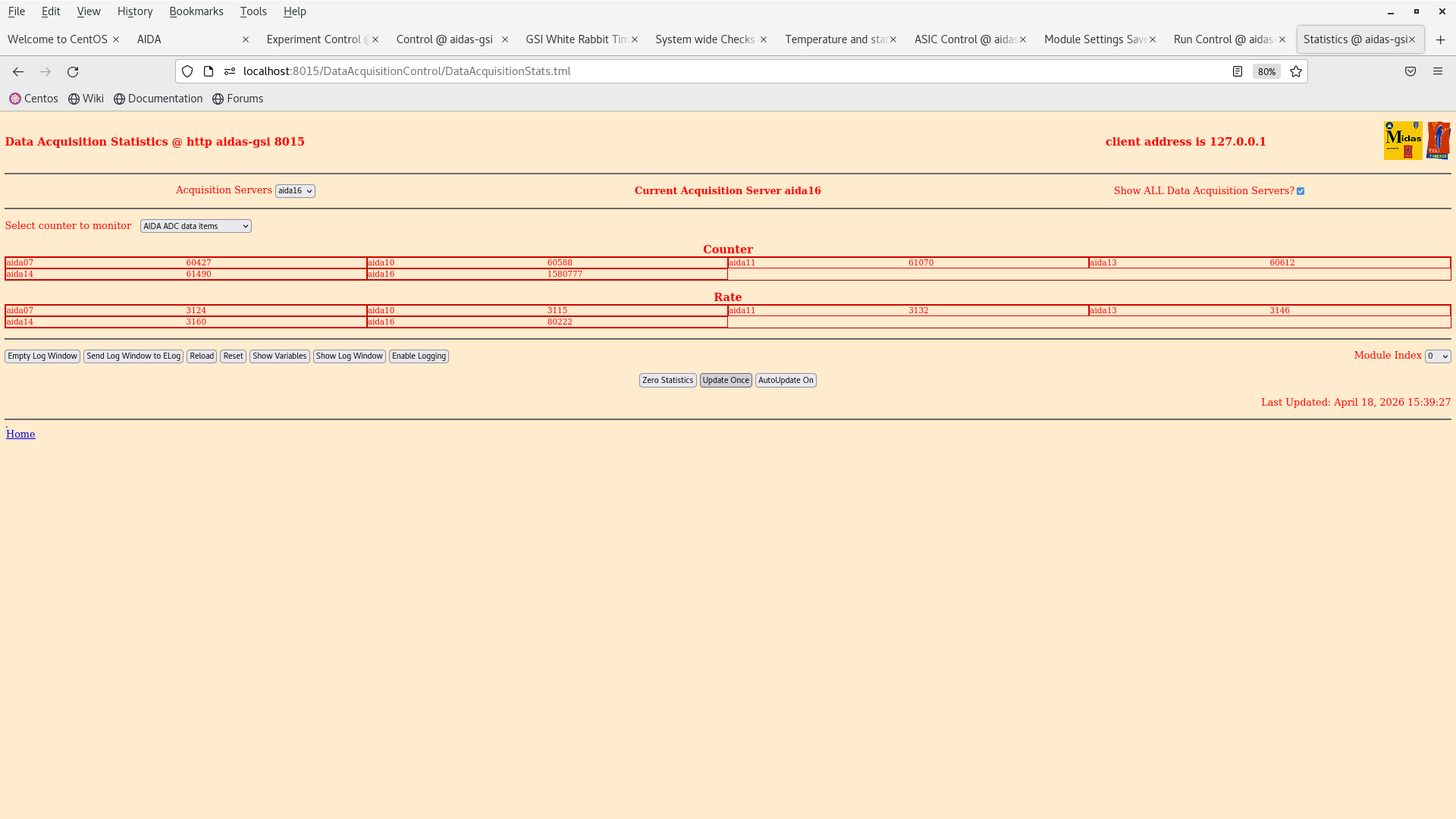Open the counter selector showing AIDA ADC data items
The image size is (1456, 819).
[195, 225]
